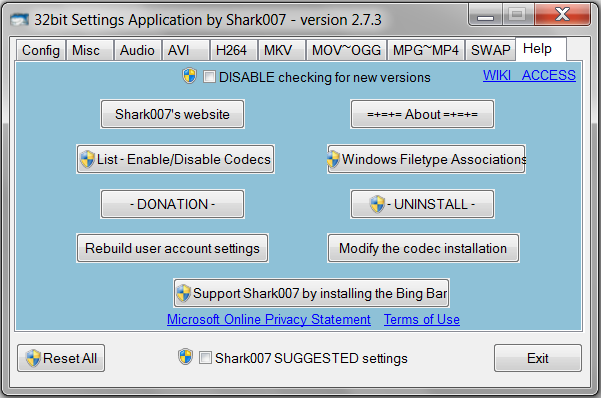Click the About button
This screenshot has height=398, width=601.
pyautogui.click(x=422, y=114)
